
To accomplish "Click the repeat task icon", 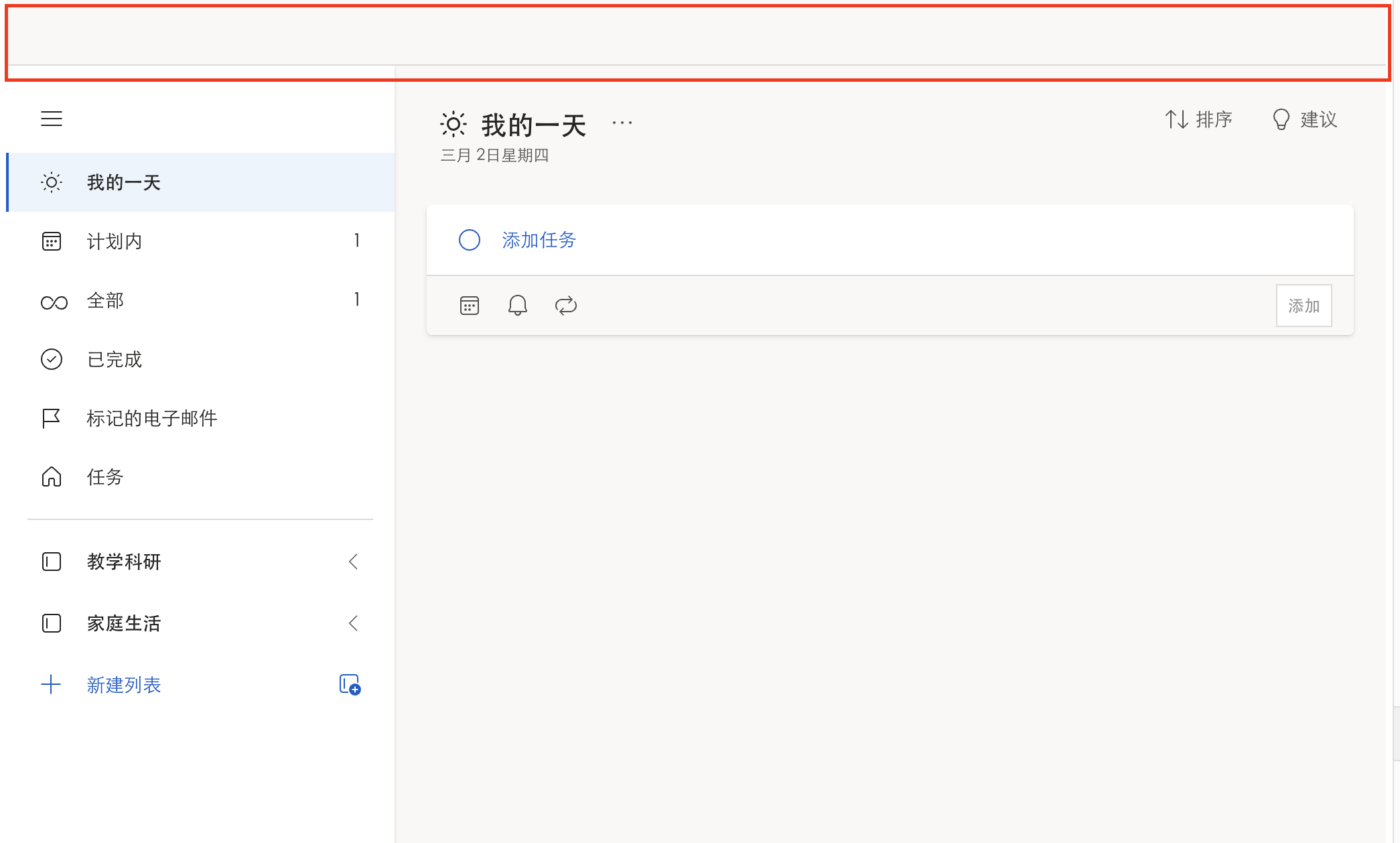I will coord(566,306).
